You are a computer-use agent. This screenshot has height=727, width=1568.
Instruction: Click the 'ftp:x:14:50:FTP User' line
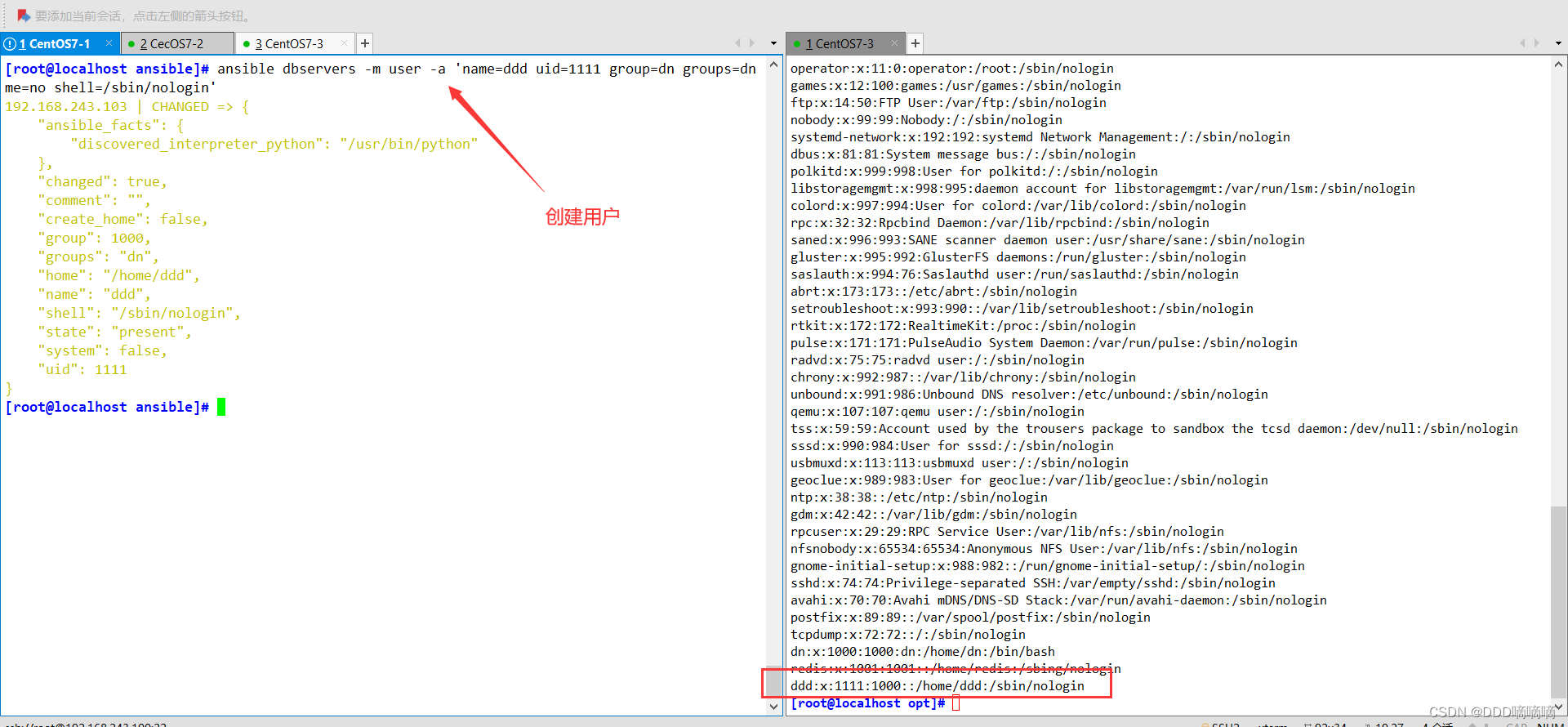coord(948,103)
